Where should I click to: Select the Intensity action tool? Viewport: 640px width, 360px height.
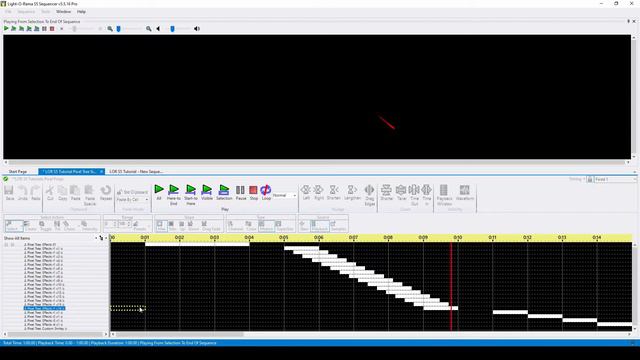click(x=89, y=225)
